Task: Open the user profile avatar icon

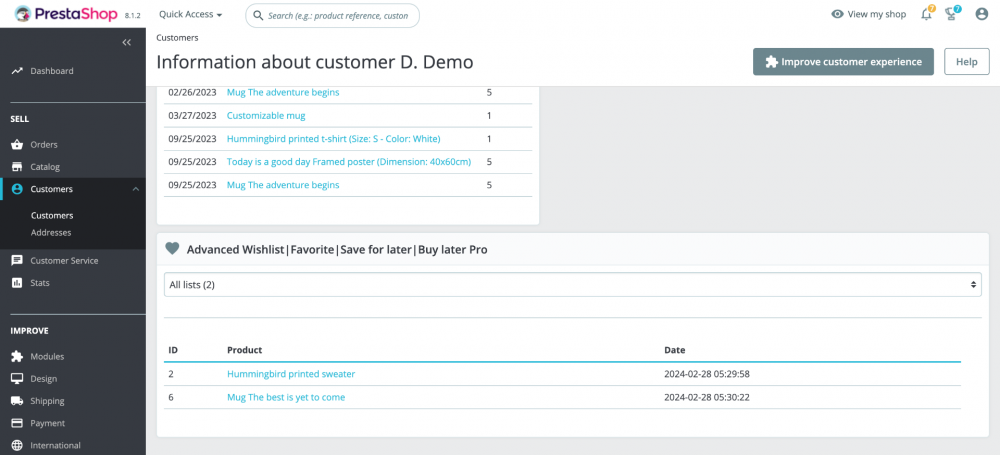Action: tap(981, 14)
